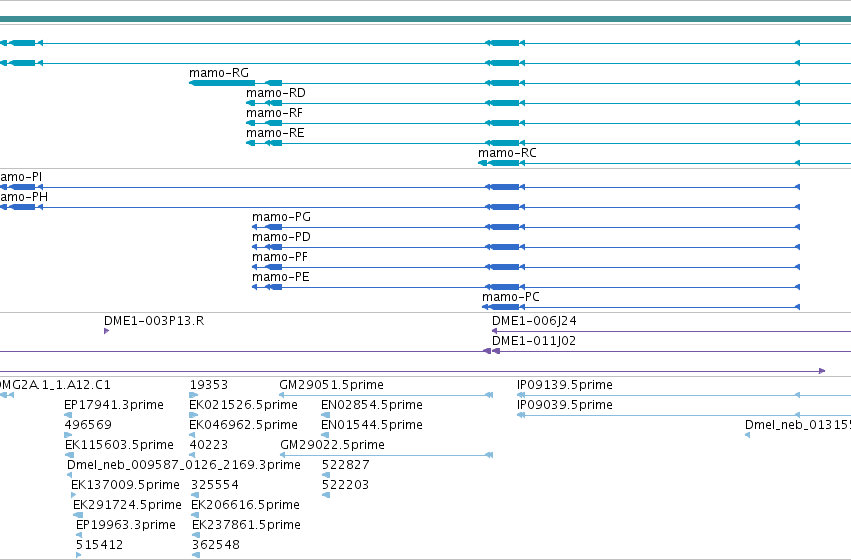Image resolution: width=851 pixels, height=560 pixels.
Task: Click the 19353 feature label
Action: pyautogui.click(x=209, y=385)
